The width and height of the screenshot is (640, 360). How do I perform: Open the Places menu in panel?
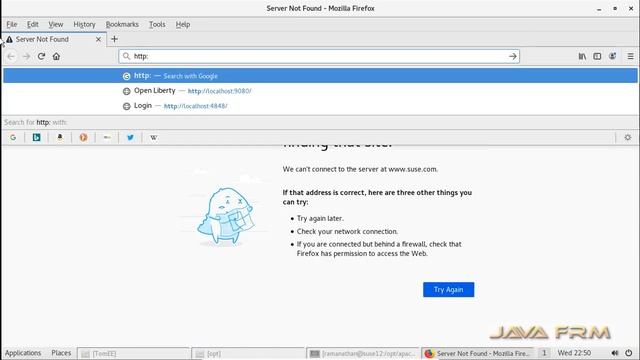click(61, 353)
